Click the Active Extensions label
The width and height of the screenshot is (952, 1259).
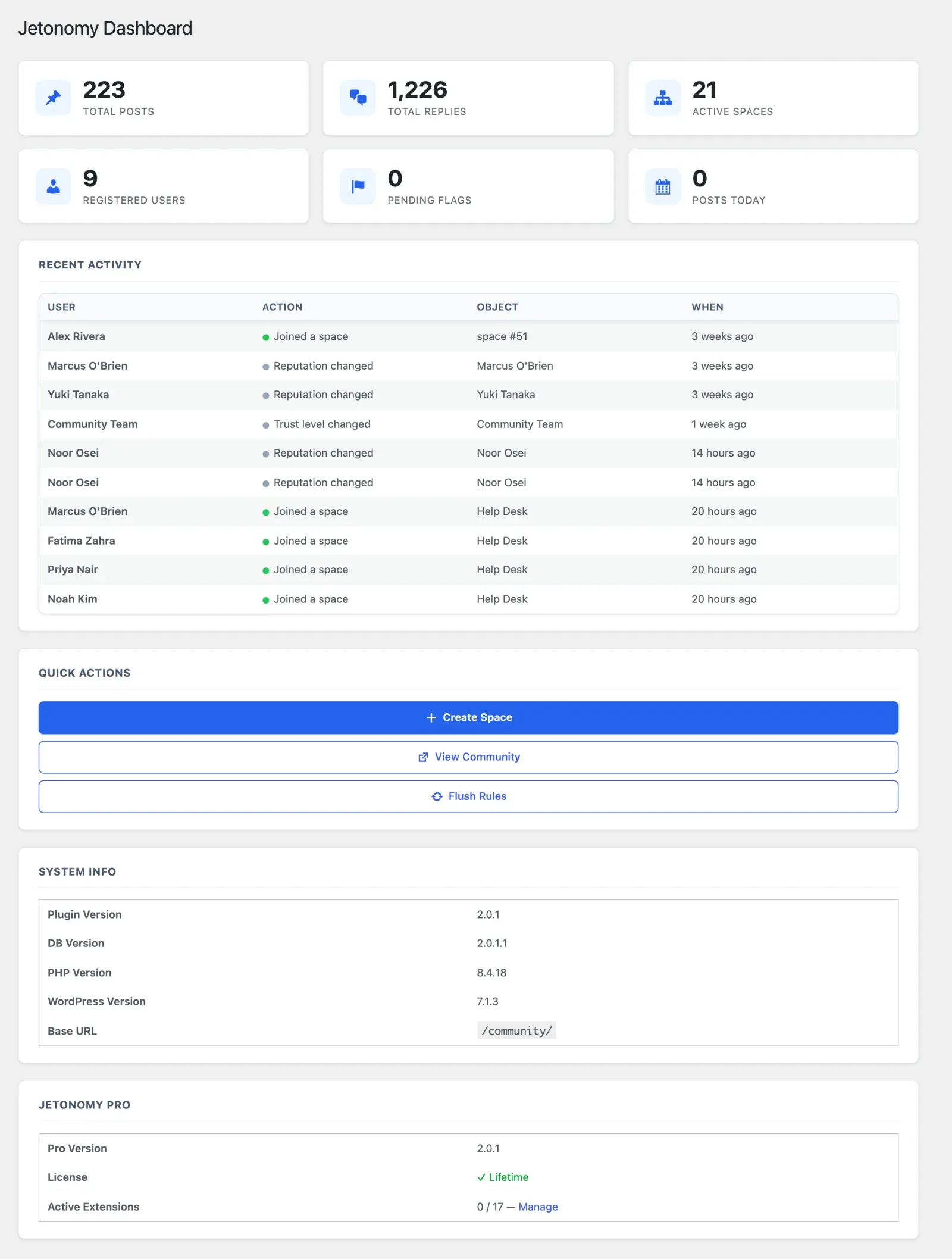pyautogui.click(x=93, y=1207)
